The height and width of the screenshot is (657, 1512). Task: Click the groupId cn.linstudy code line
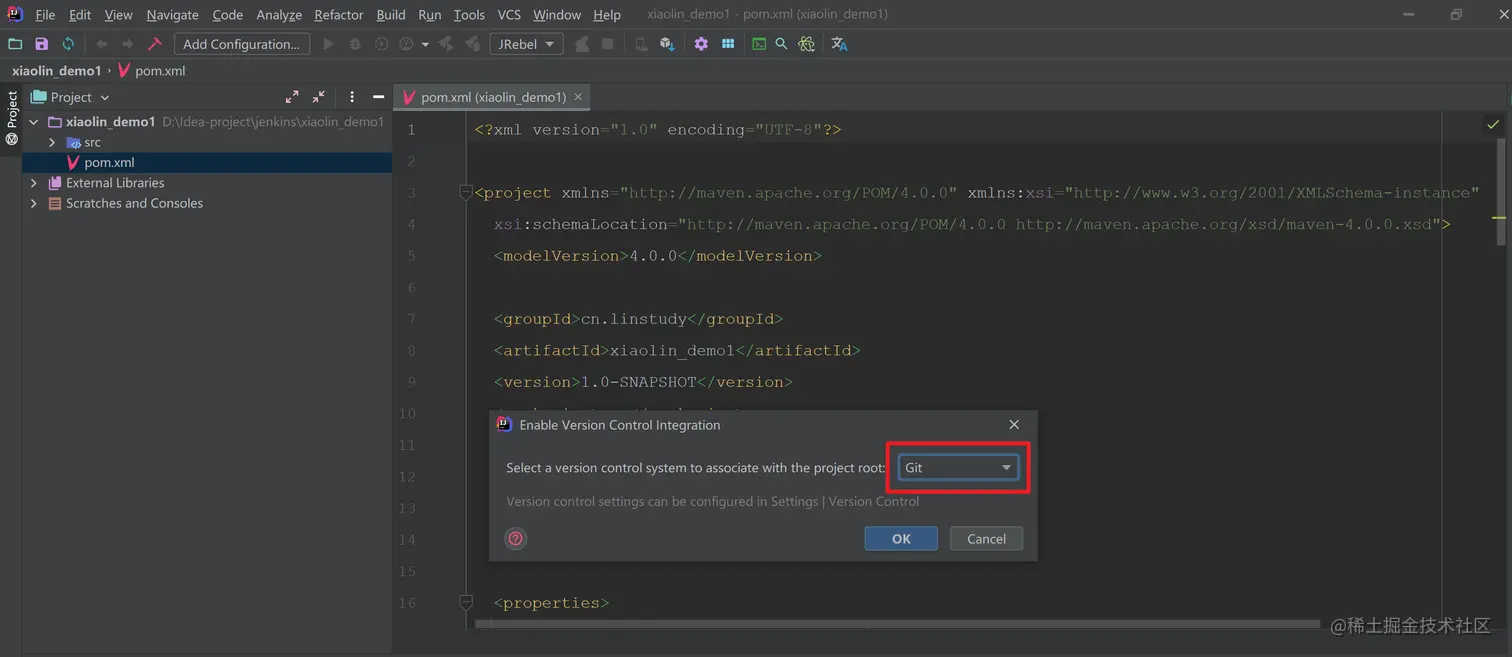pyautogui.click(x=638, y=319)
